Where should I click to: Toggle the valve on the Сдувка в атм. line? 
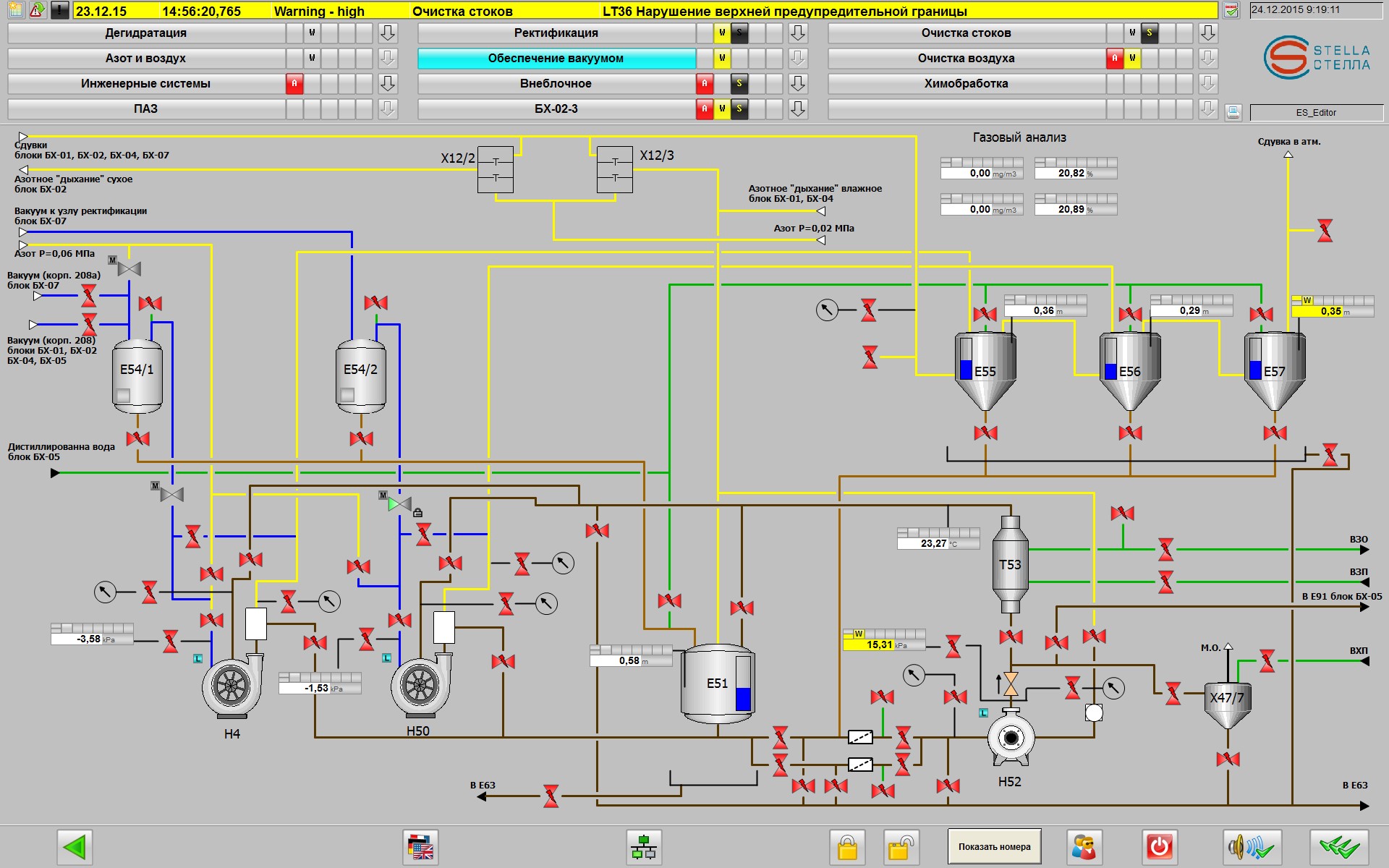[x=1325, y=231]
